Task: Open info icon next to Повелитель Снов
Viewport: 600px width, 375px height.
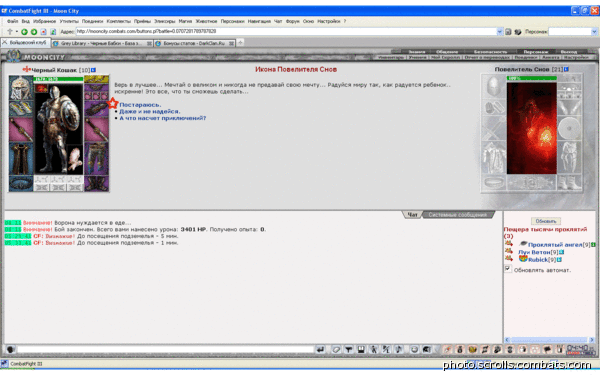Action: click(x=566, y=69)
